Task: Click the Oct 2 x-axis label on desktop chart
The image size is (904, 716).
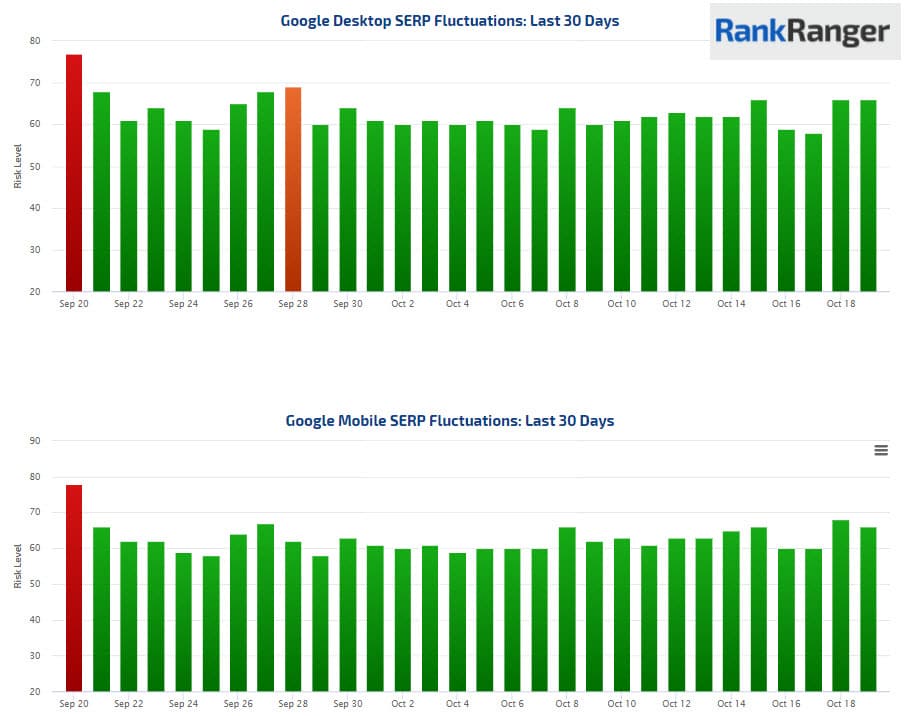Action: 402,304
